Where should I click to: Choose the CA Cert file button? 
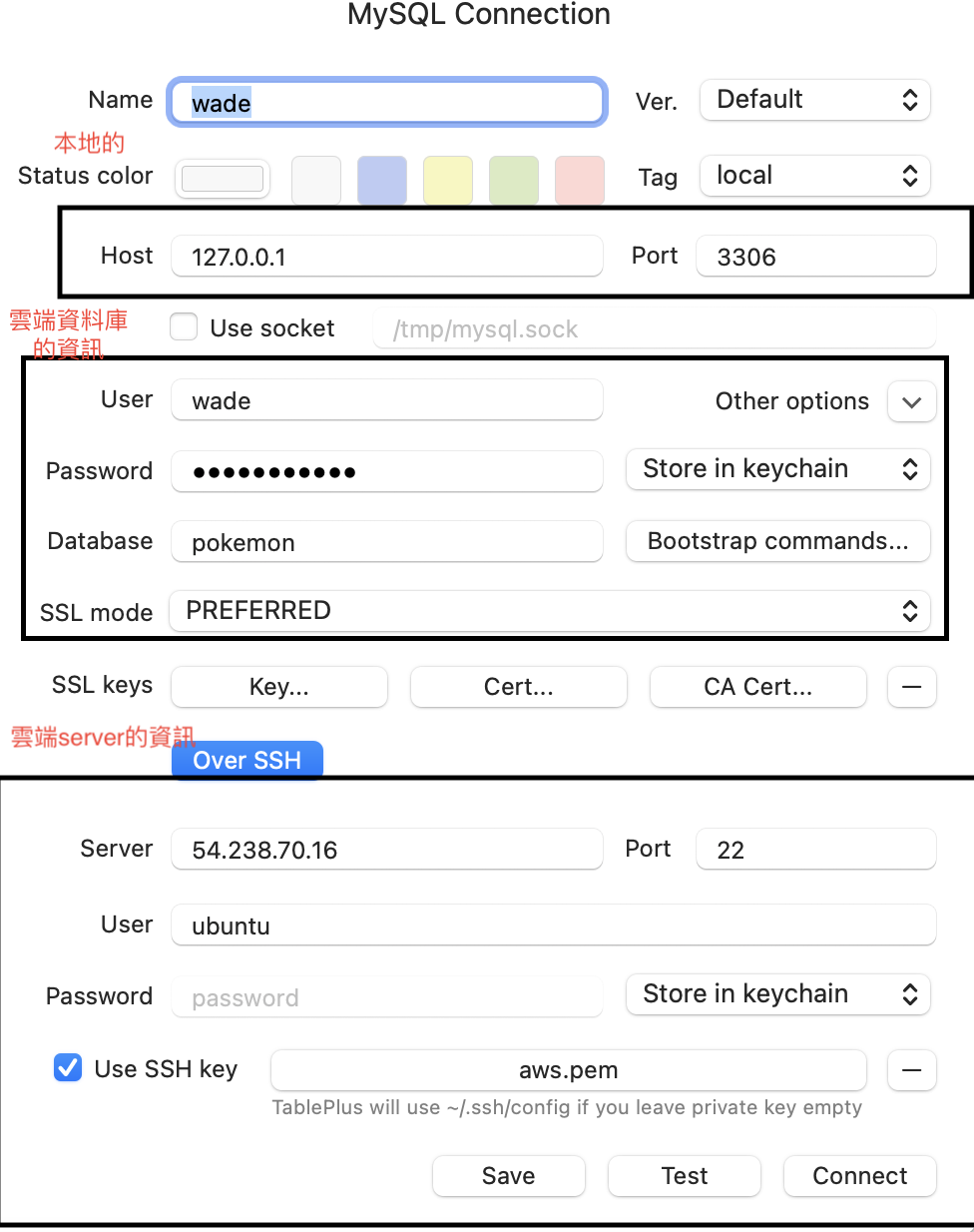[757, 687]
